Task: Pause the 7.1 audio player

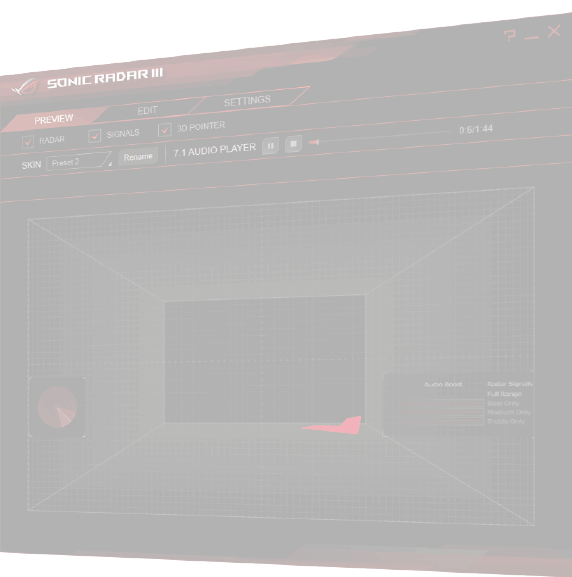Action: 271,146
